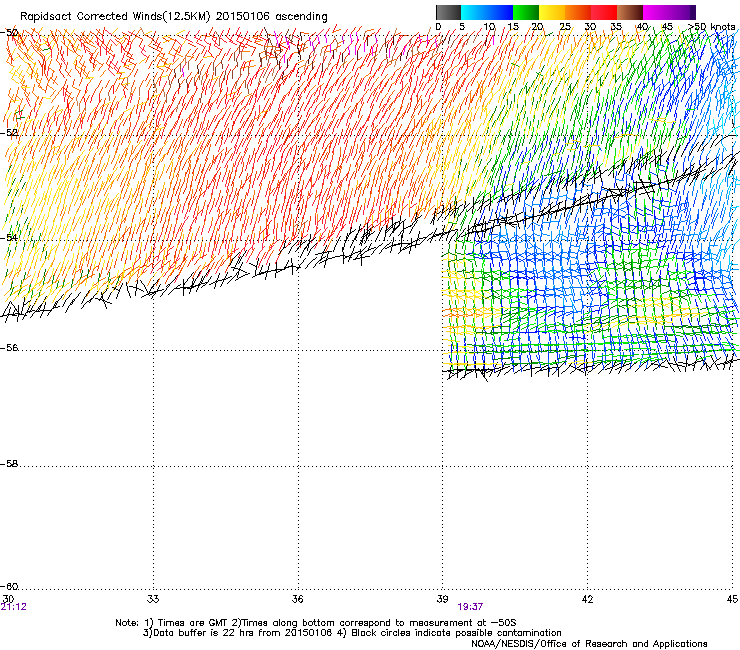Click the -60 latitude axis label
Image resolution: width=740 pixels, height=650 pixels.
(9, 586)
